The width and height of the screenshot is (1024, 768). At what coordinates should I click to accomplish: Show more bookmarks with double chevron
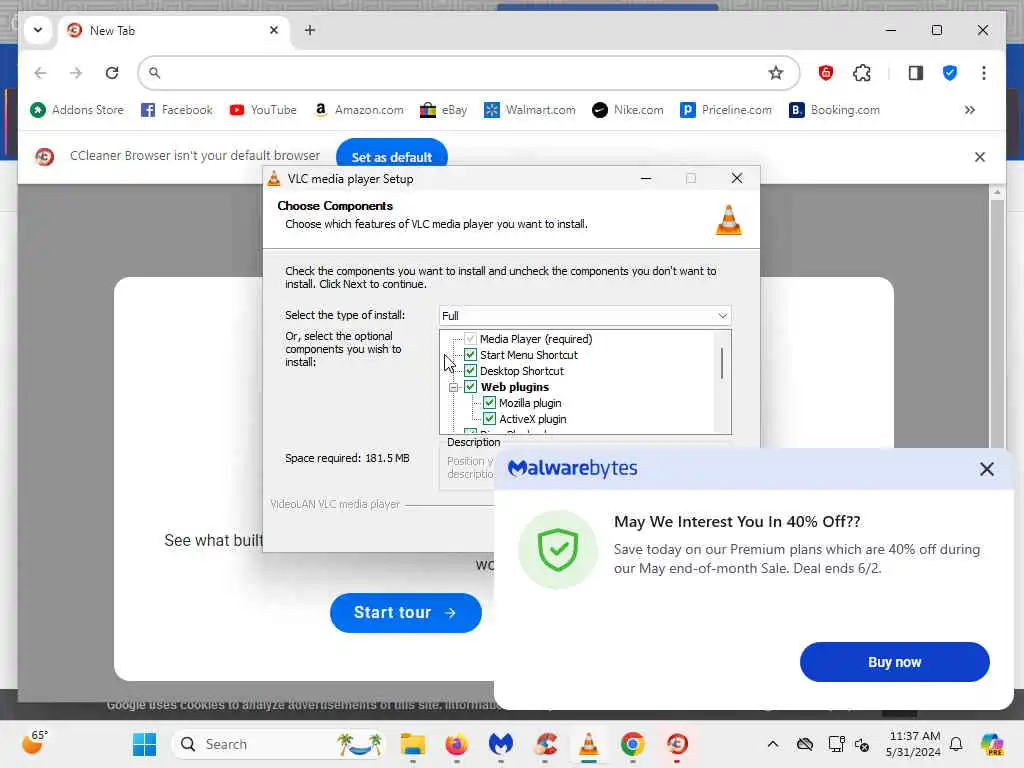[x=970, y=110]
